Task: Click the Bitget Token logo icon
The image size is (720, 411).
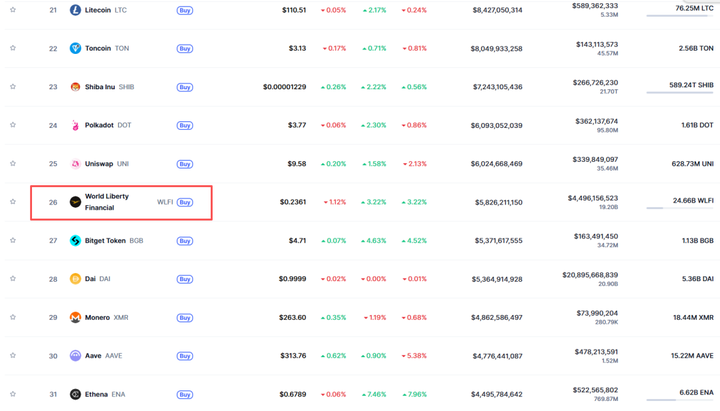Action: [75, 241]
